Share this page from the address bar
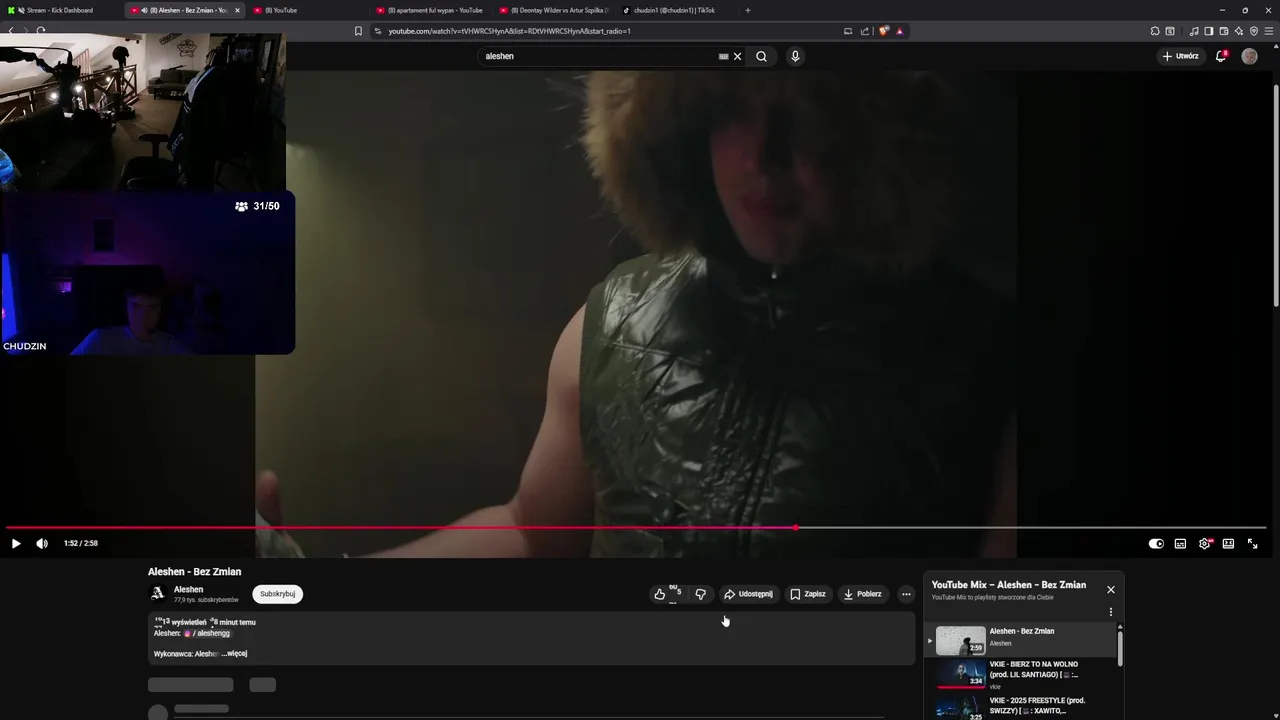The image size is (1280, 720). pyautogui.click(x=864, y=31)
